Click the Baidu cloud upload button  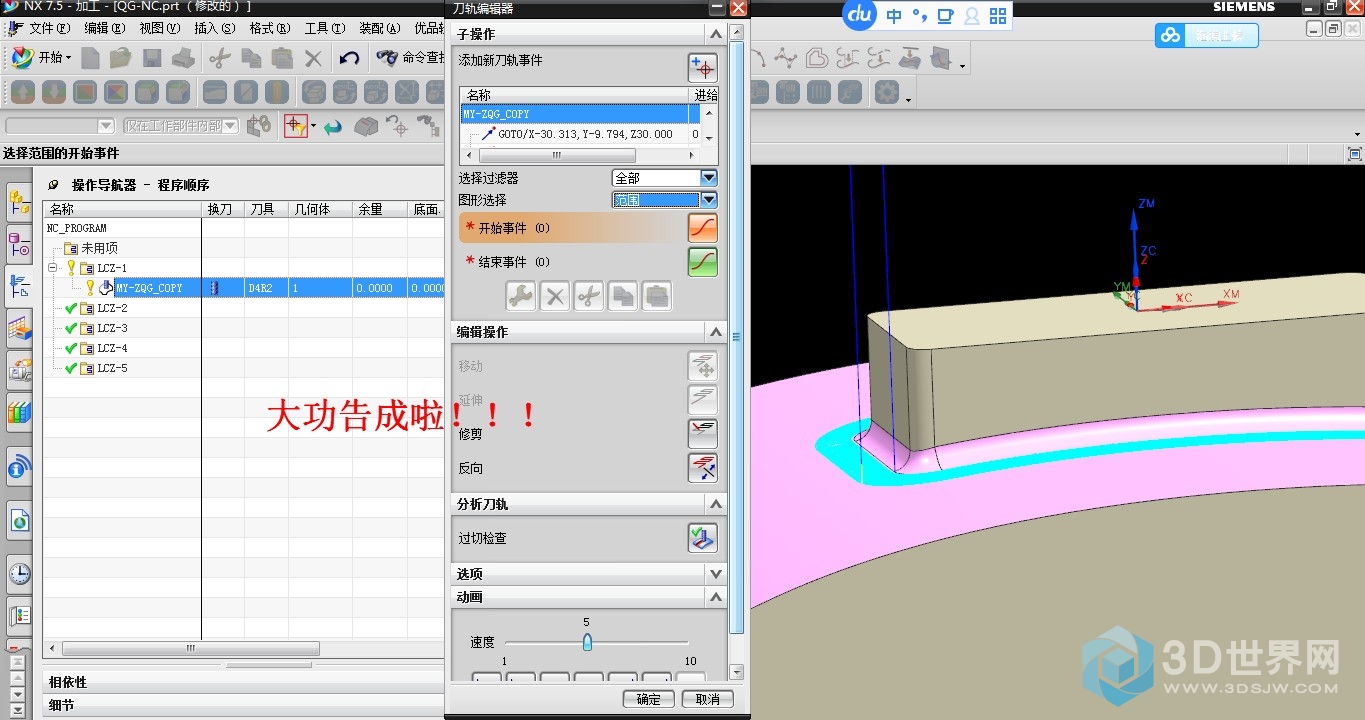point(1206,36)
